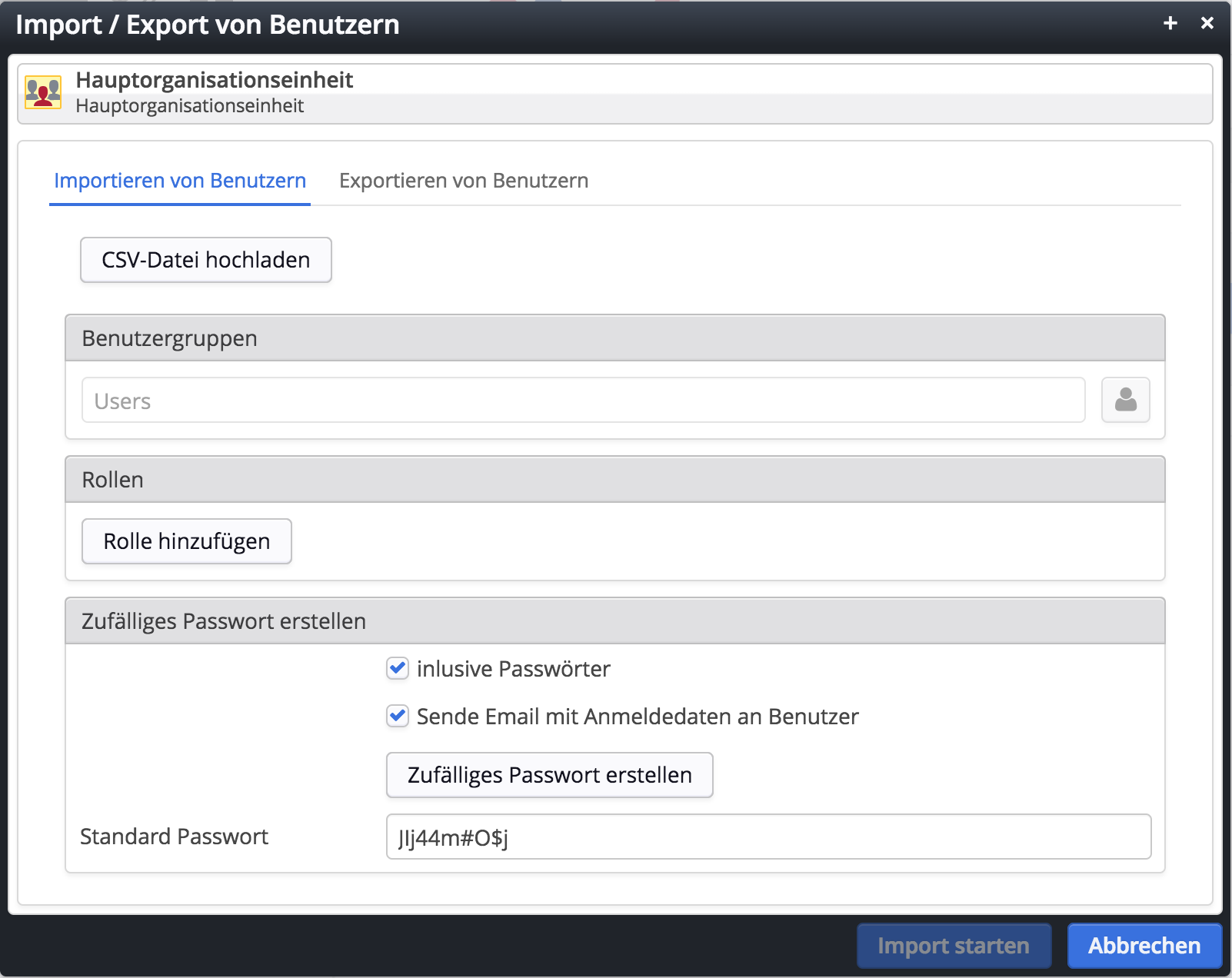
Task: Upload a CSV file via CSV-Datei hochladen
Action: (206, 260)
